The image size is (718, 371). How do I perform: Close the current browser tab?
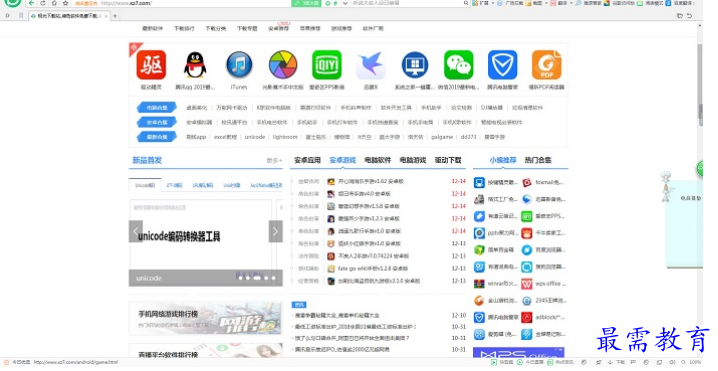(107, 16)
